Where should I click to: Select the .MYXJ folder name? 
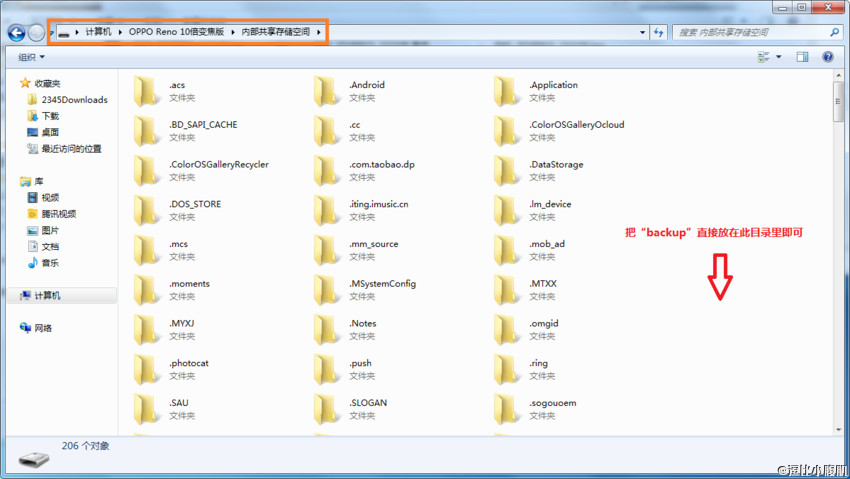(x=182, y=323)
